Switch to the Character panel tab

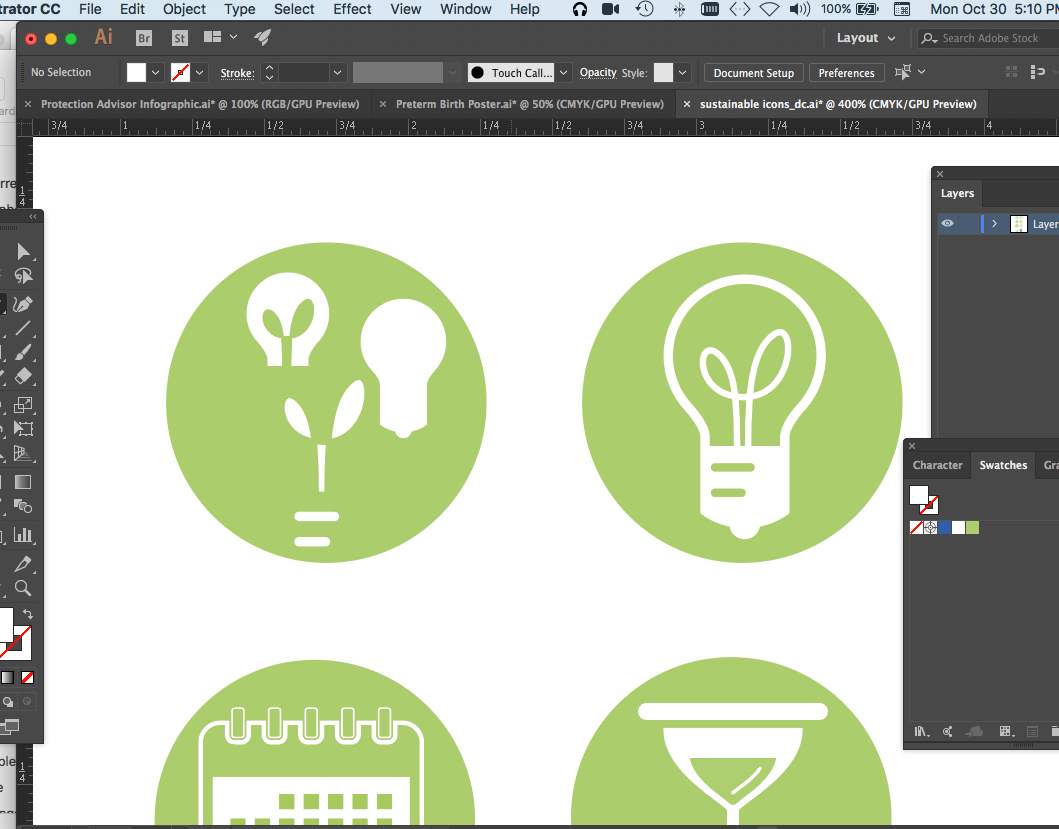[937, 465]
